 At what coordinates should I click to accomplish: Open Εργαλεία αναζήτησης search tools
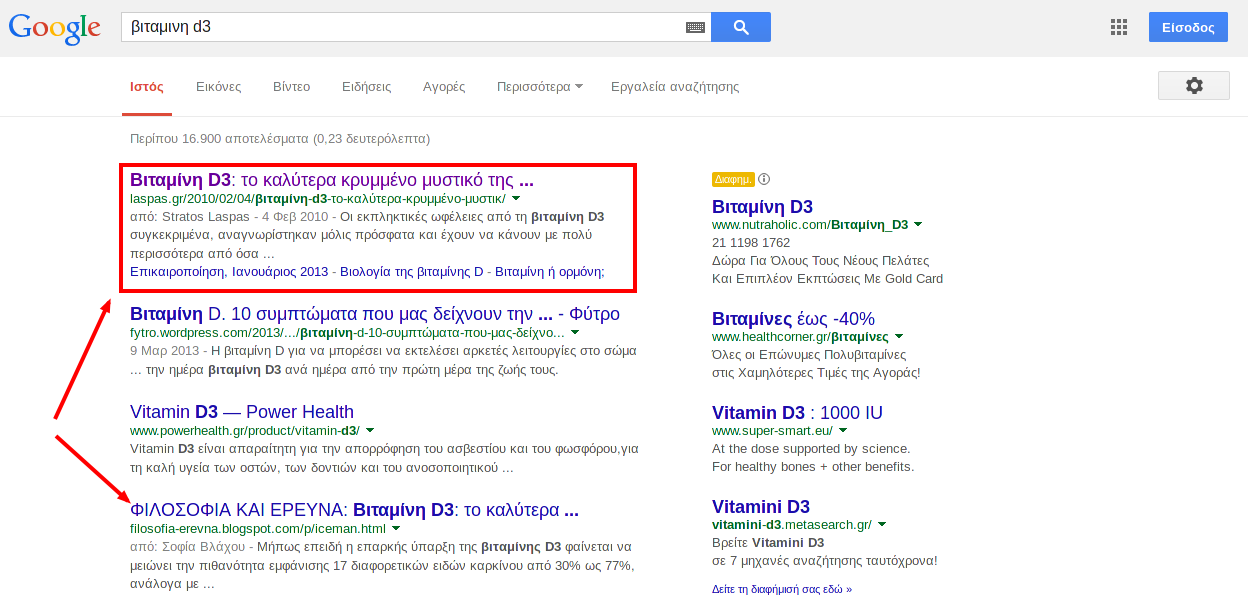click(675, 87)
